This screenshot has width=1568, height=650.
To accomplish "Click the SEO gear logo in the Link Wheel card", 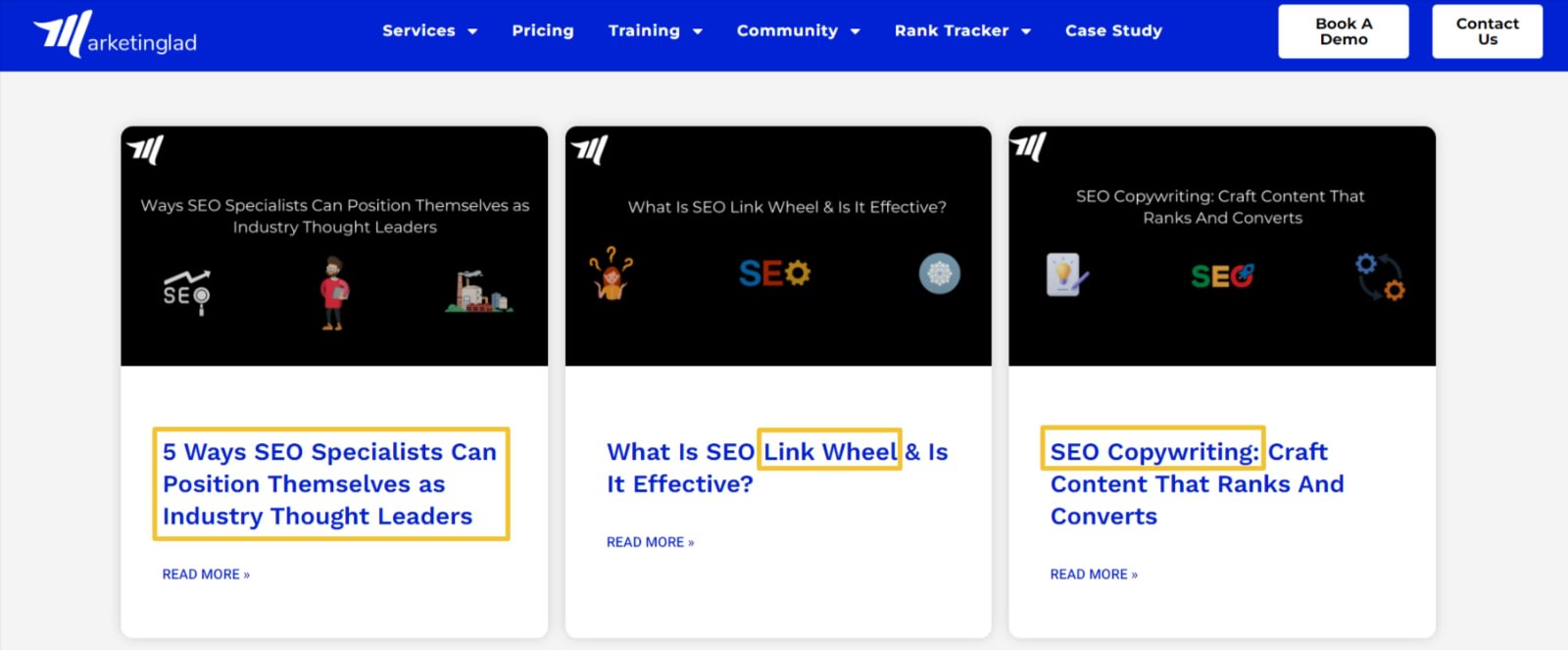I will tap(774, 274).
